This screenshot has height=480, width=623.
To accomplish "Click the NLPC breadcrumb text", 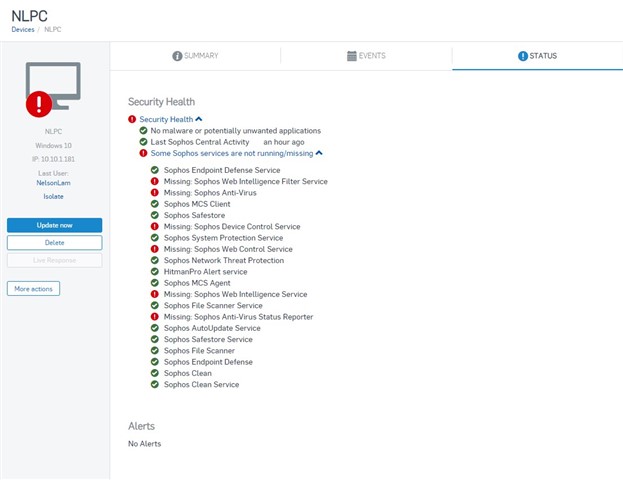I will (x=52, y=29).
